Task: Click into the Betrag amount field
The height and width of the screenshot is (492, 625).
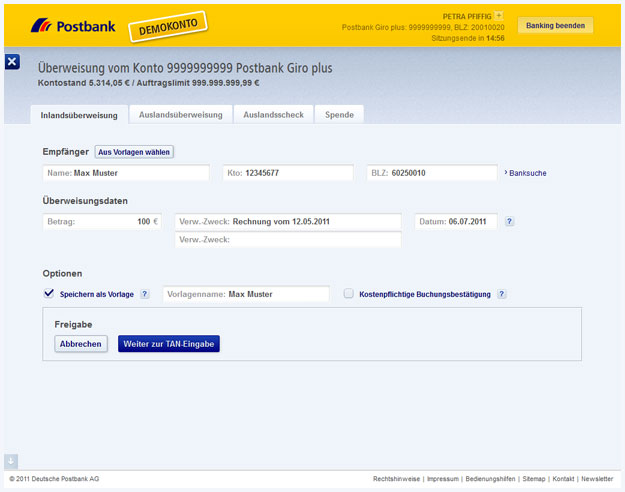Action: pos(101,222)
